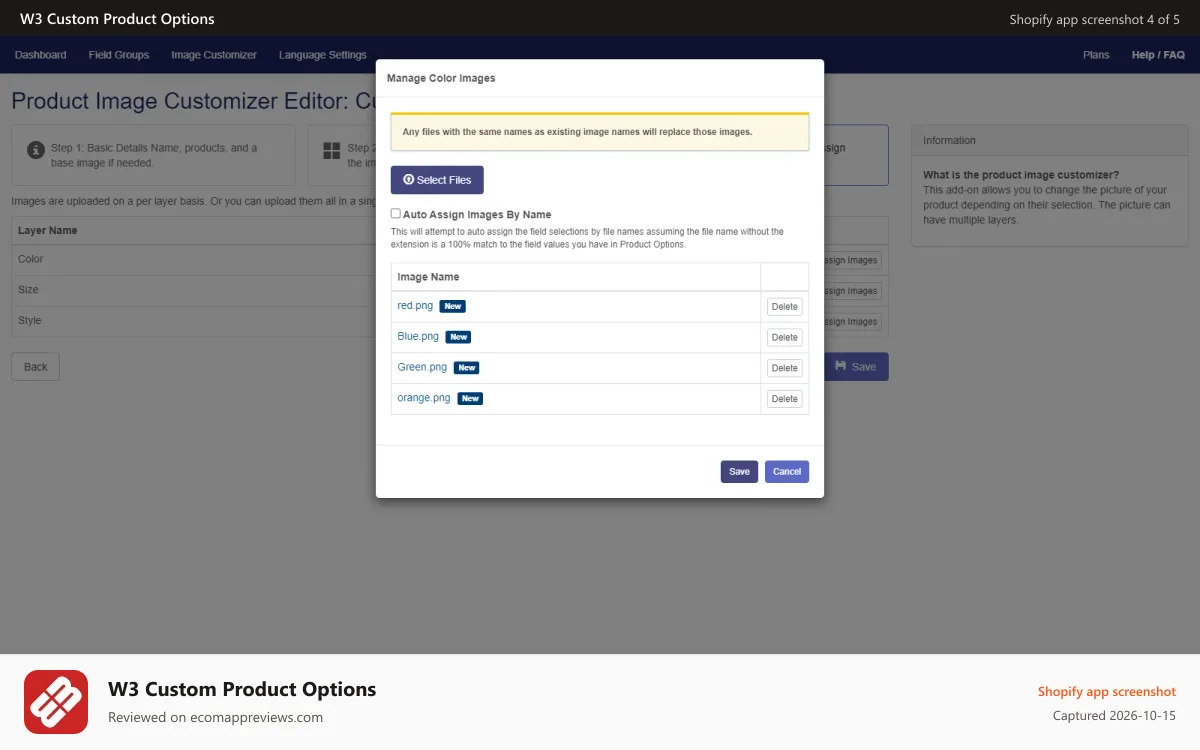Screen dimensions: 1200x750
Task: Click the Color layer name row
Action: click(31, 259)
